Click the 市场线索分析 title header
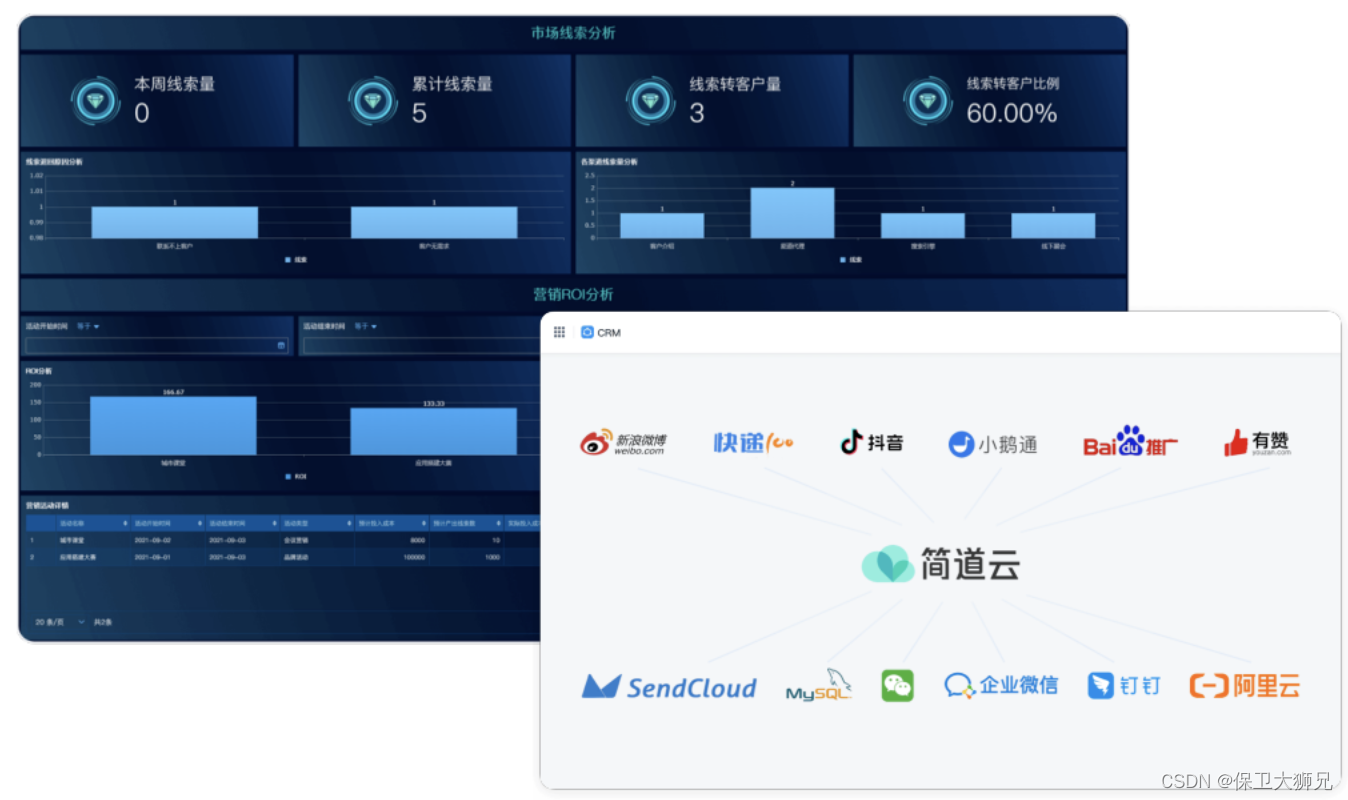 pos(573,33)
